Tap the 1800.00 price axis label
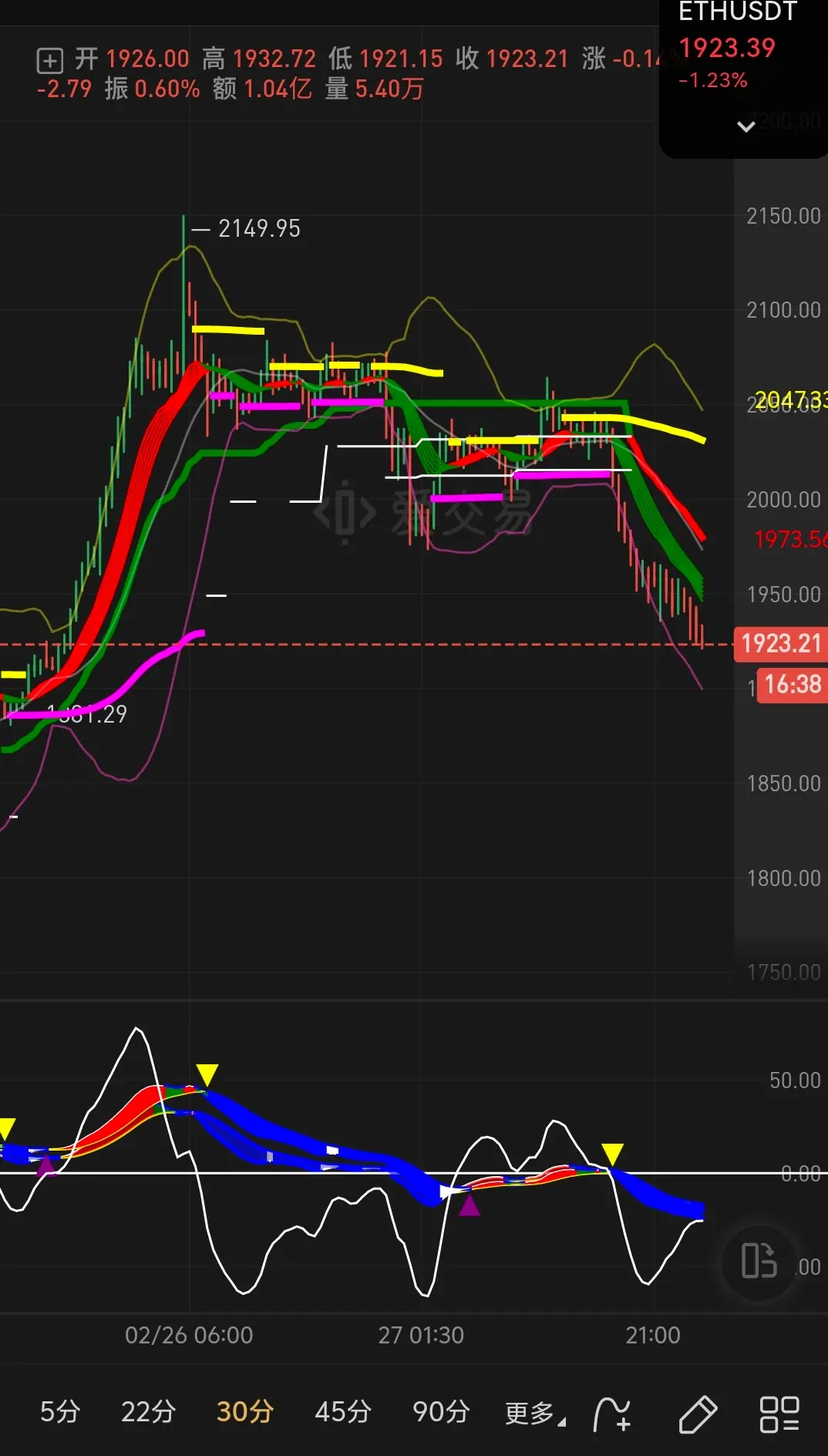The image size is (828, 1456). [783, 878]
